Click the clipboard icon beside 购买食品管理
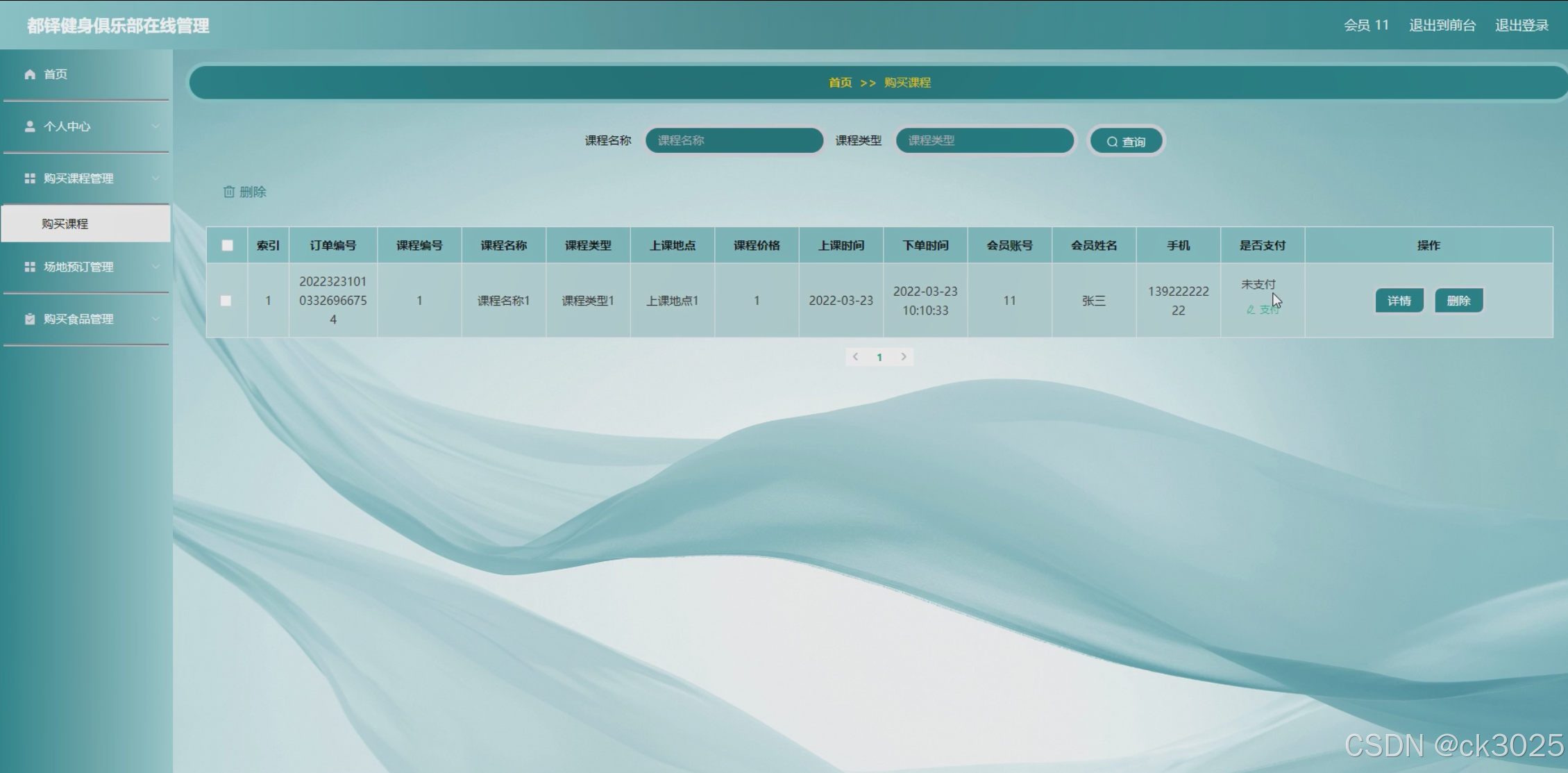 30,319
